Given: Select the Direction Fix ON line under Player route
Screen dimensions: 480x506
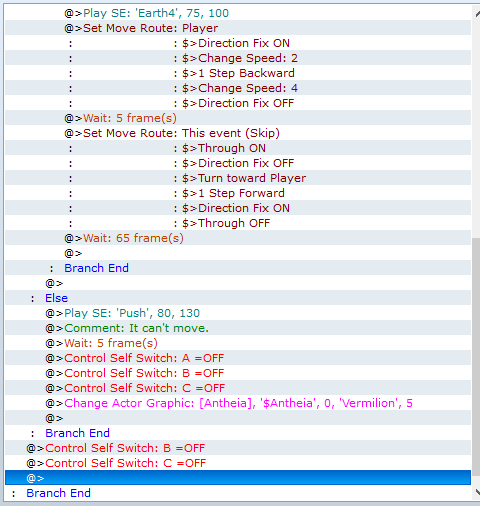Looking at the screenshot, I should click(x=238, y=43).
